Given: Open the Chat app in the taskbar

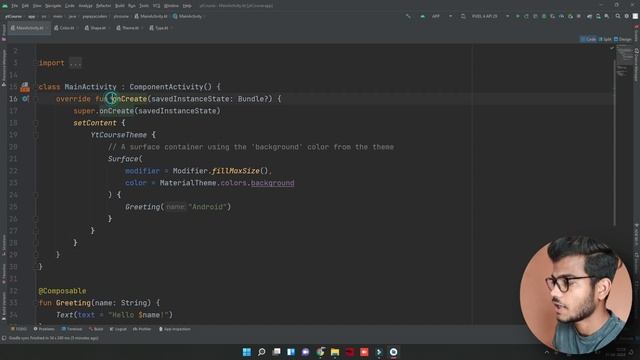Looking at the screenshot, I should tap(306, 352).
